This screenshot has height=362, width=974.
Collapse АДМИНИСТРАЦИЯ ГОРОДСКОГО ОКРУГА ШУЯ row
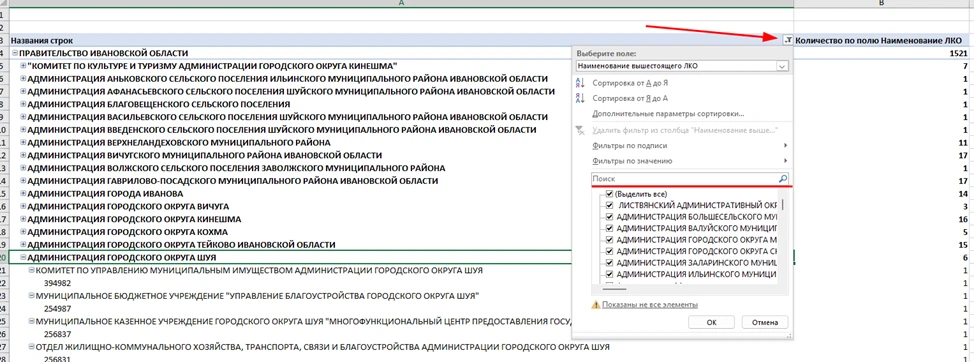click(24, 257)
